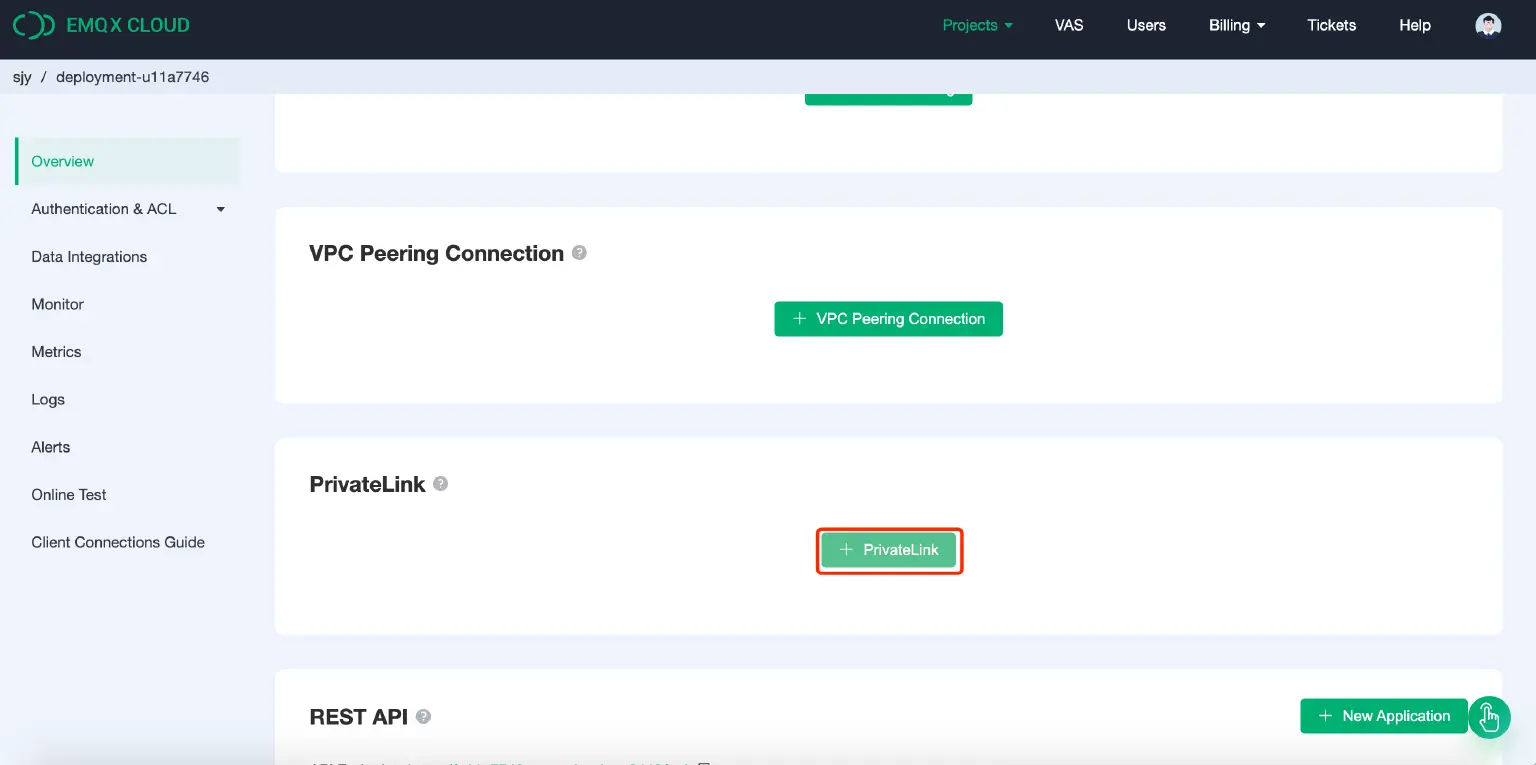Click the REST API help icon
Viewport: 1536px width, 765px height.
pyautogui.click(x=422, y=716)
